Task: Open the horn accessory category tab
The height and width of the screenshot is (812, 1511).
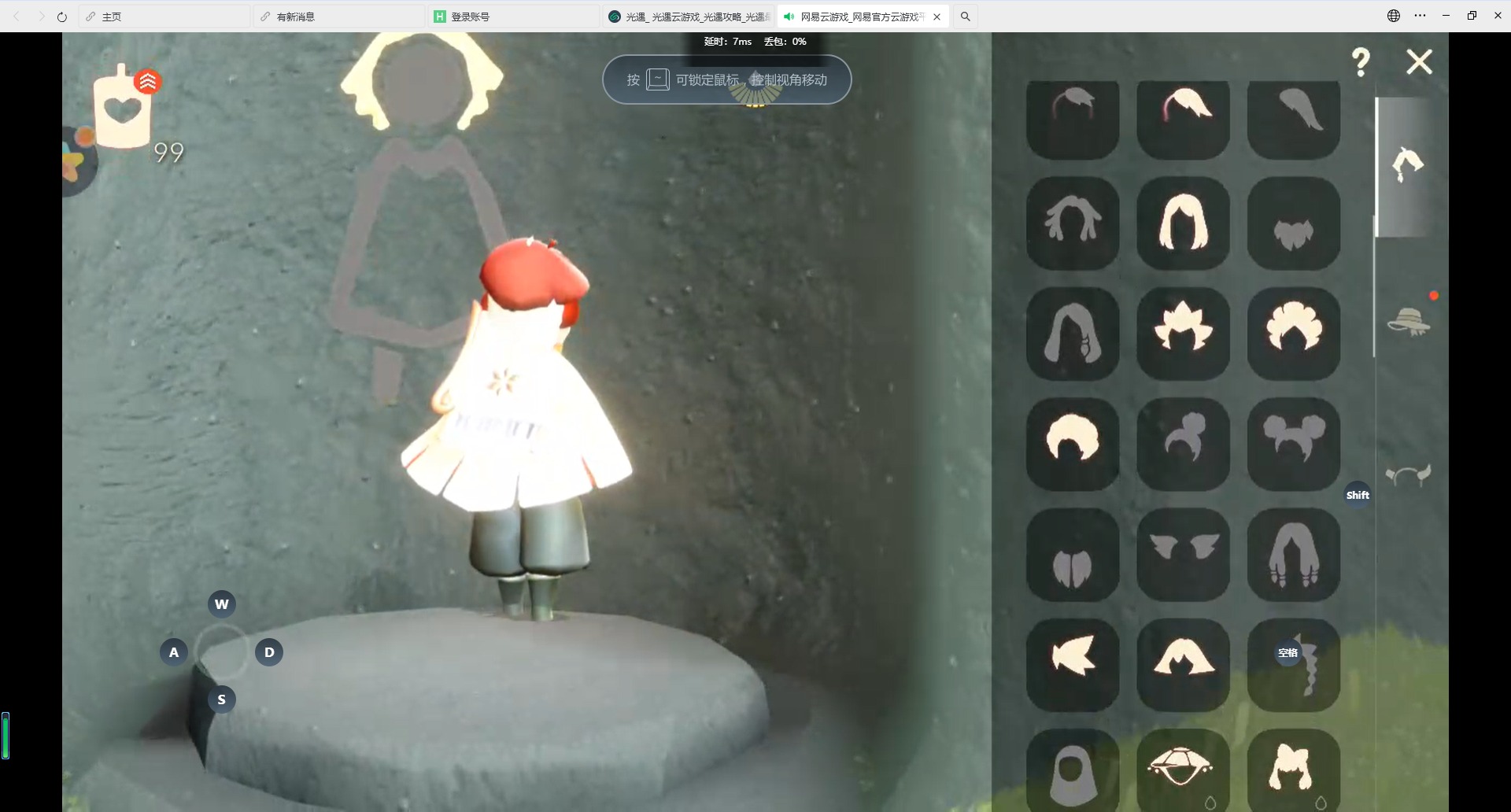Action: [x=1408, y=475]
